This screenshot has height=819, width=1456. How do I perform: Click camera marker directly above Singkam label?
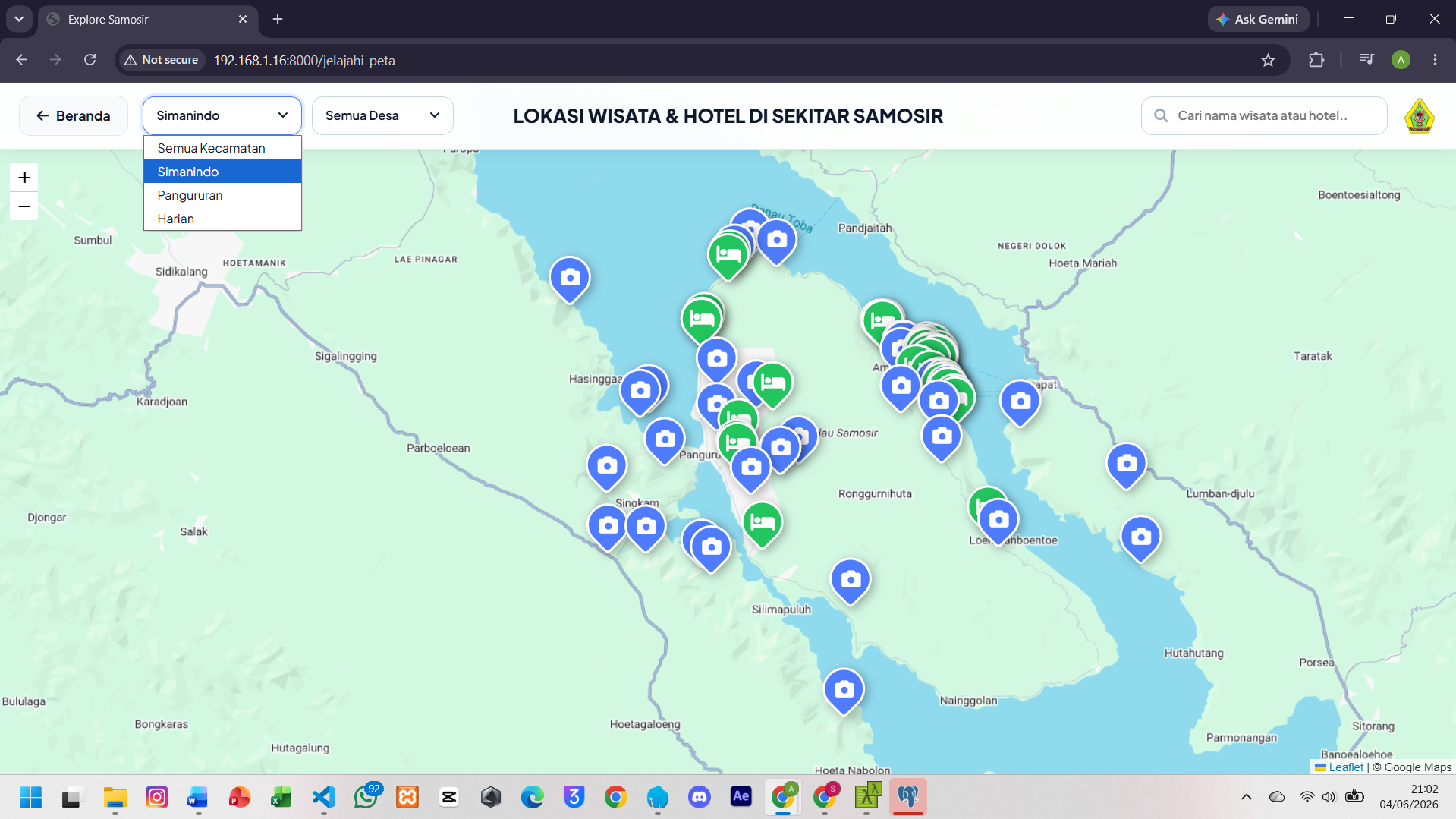tap(607, 466)
